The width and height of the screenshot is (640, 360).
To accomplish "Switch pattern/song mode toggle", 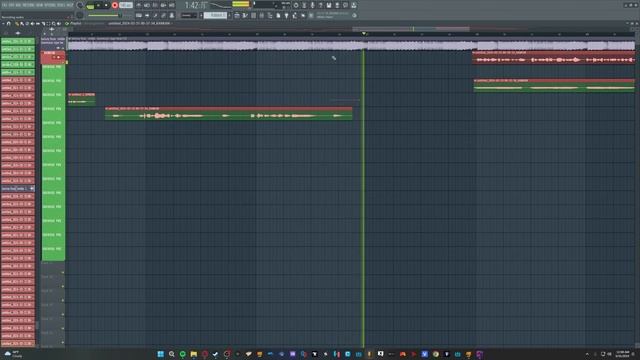I will coord(91,6).
